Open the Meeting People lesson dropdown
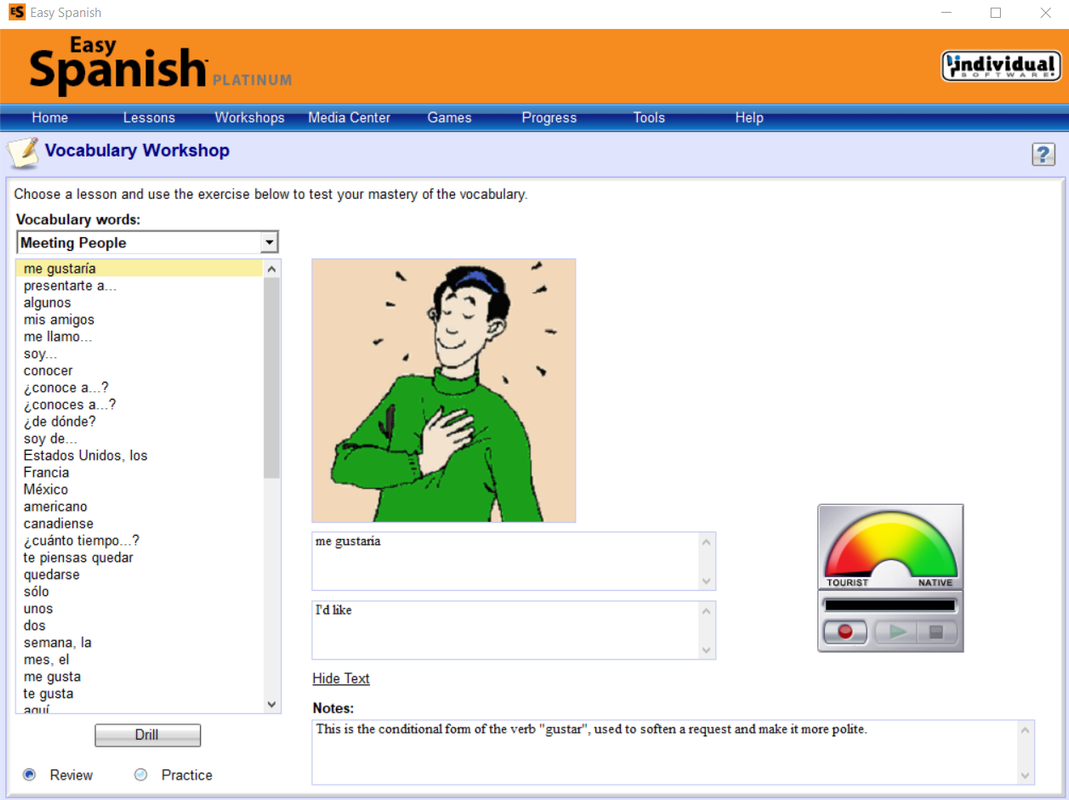1069x800 pixels. 269,242
